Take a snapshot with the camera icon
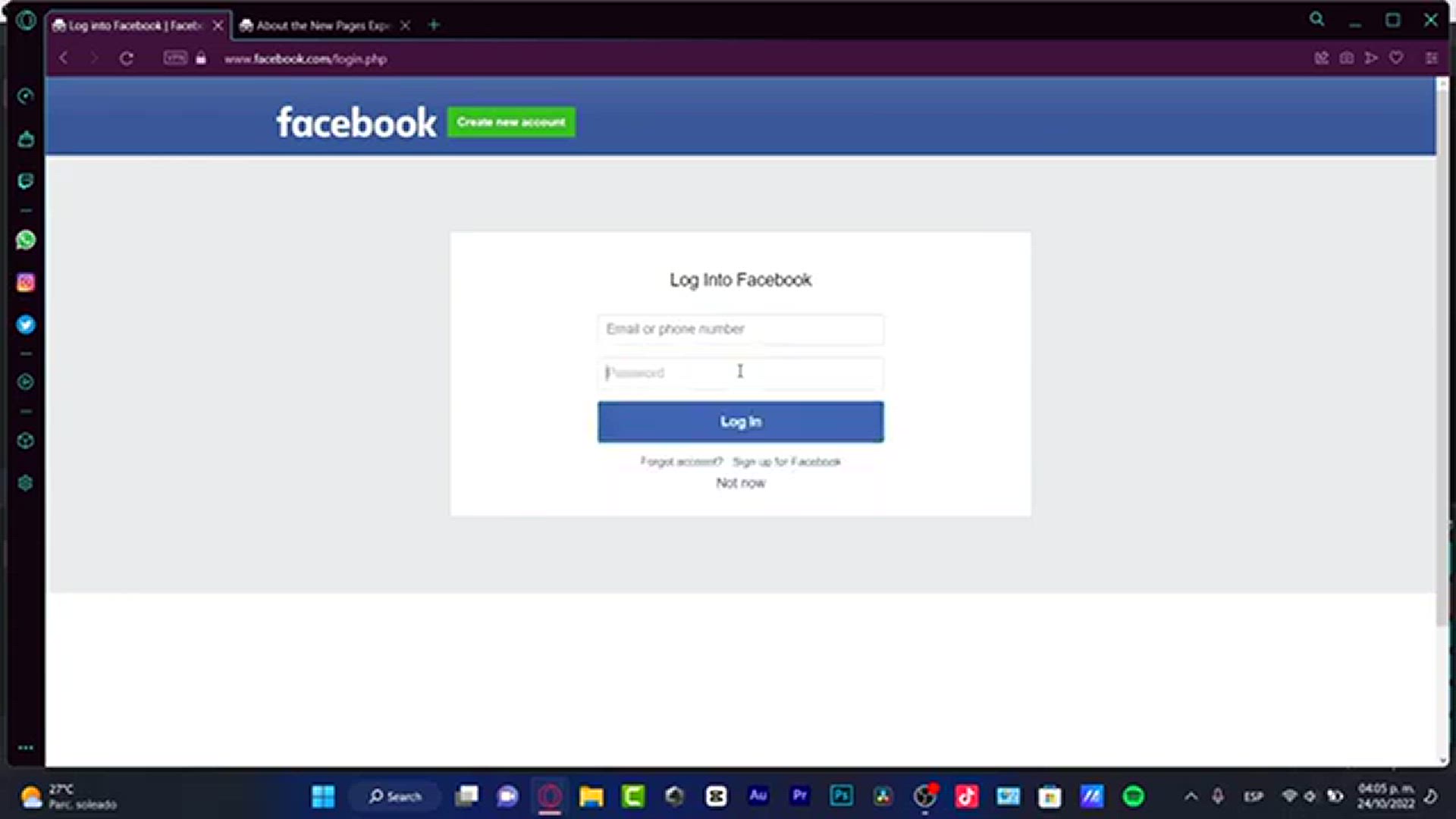This screenshot has height=819, width=1456. (1347, 58)
